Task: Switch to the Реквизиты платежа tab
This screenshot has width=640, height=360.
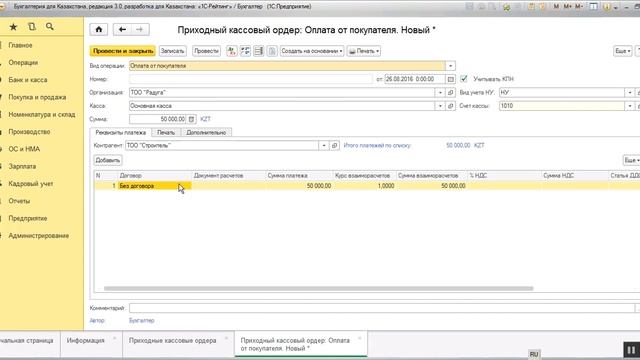Action: point(120,133)
